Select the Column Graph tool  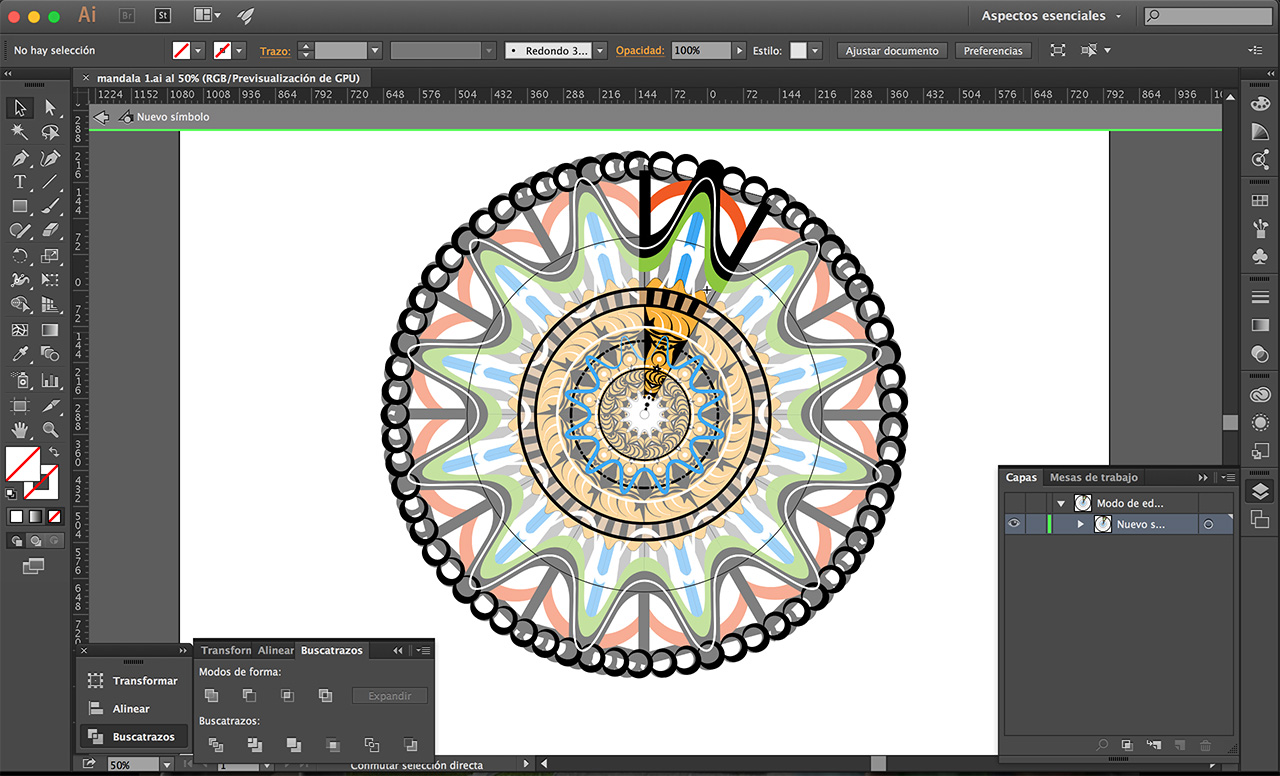click(x=50, y=380)
